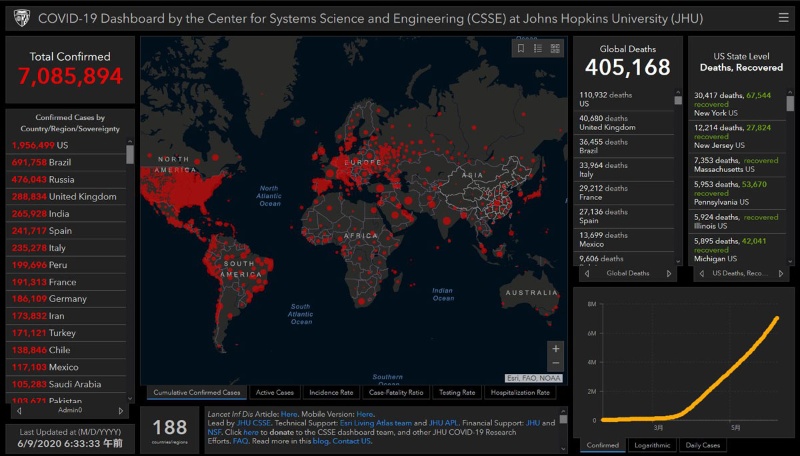This screenshot has height=456, width=800.
Task: Open the map legend list icon
Action: [537, 47]
